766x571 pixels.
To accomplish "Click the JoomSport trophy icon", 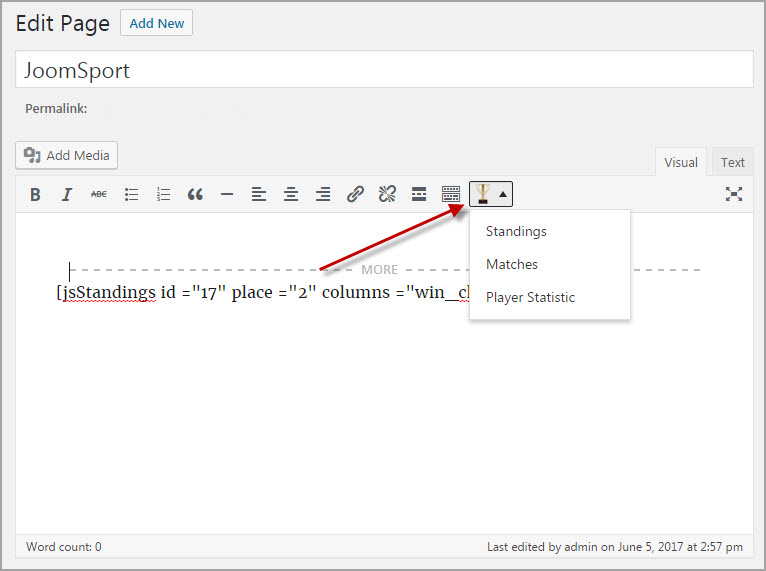I will coord(483,194).
